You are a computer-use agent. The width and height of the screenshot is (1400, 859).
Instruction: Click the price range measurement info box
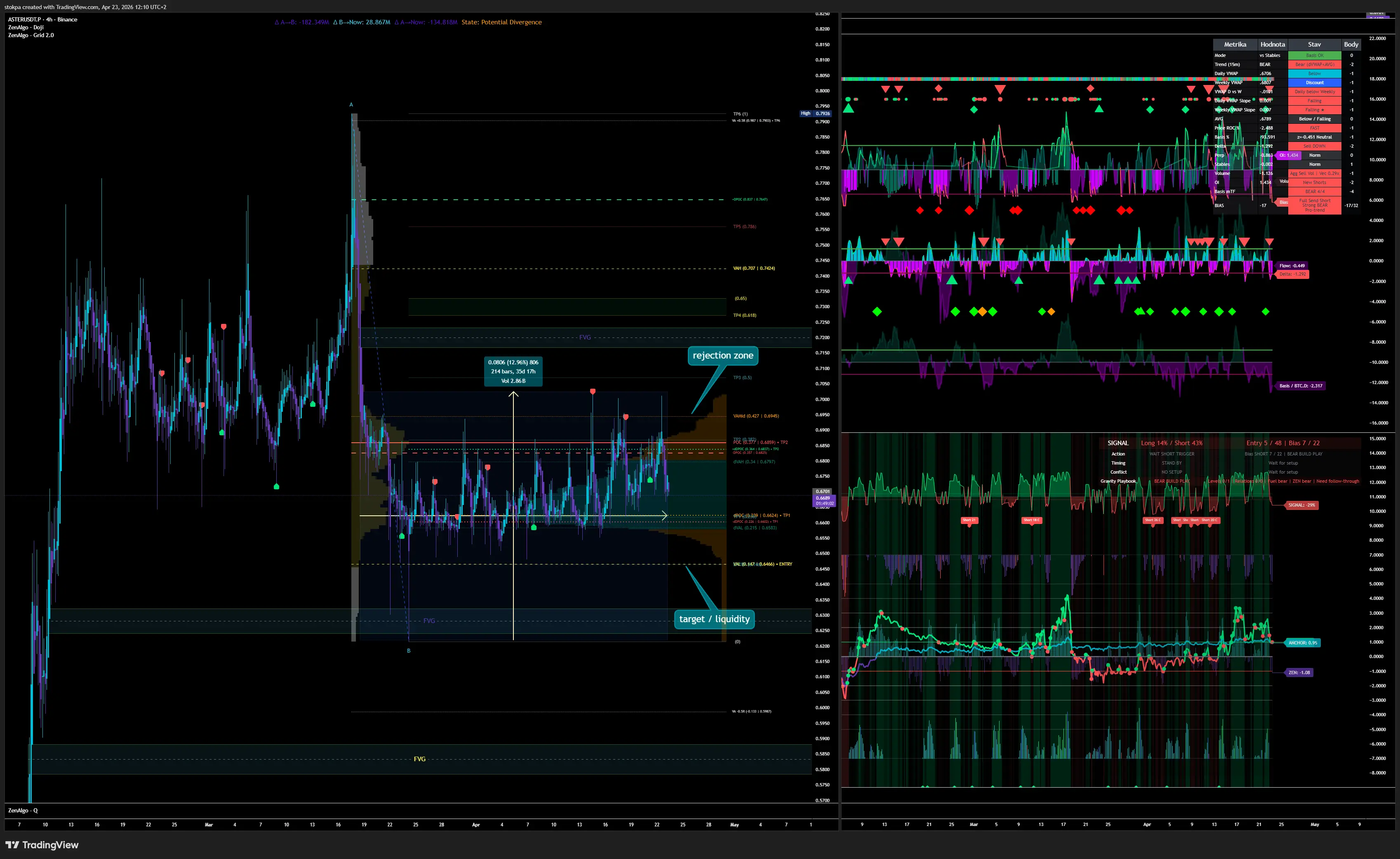coord(513,371)
